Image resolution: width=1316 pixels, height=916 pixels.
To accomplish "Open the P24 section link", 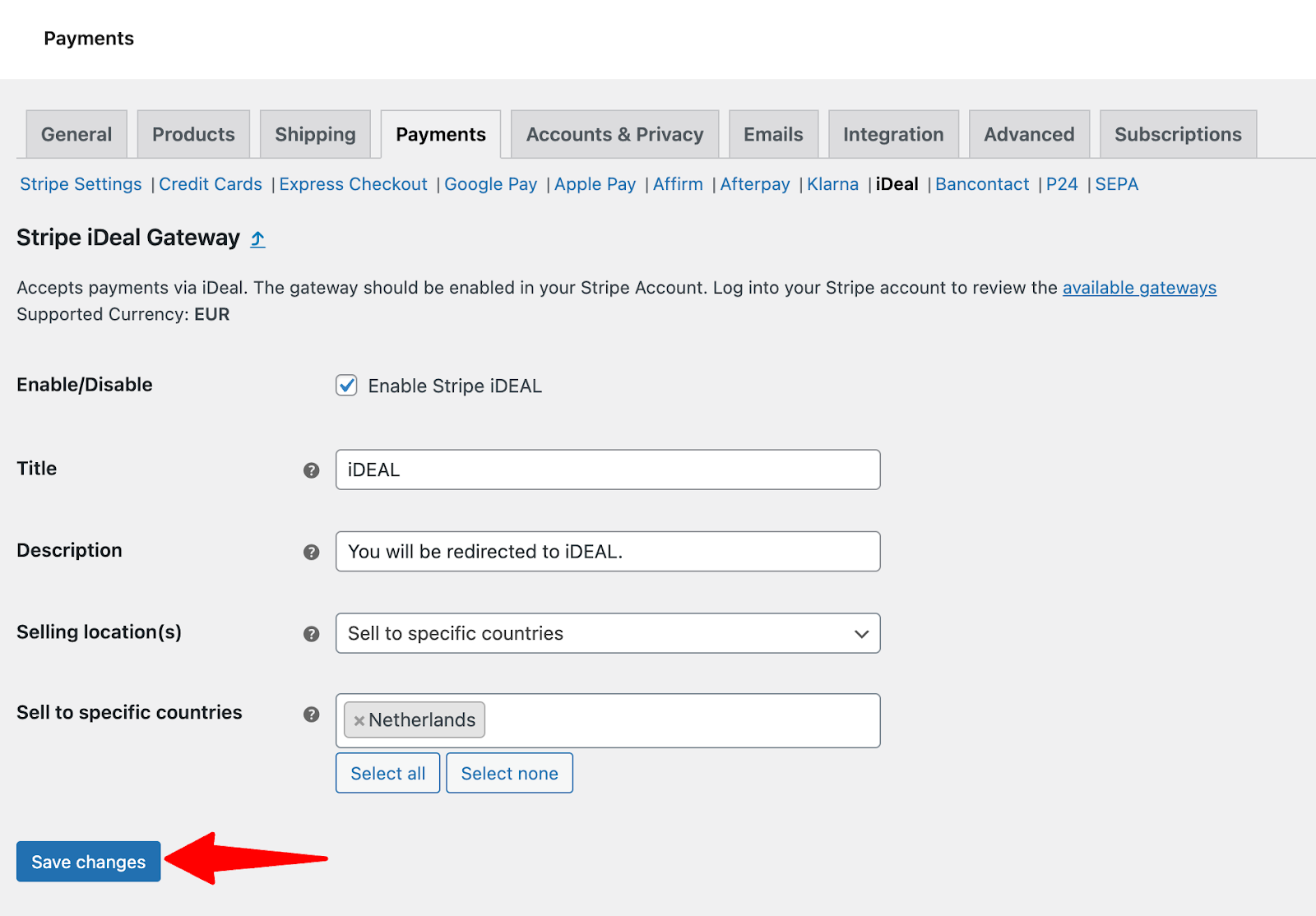I will tap(1062, 184).
